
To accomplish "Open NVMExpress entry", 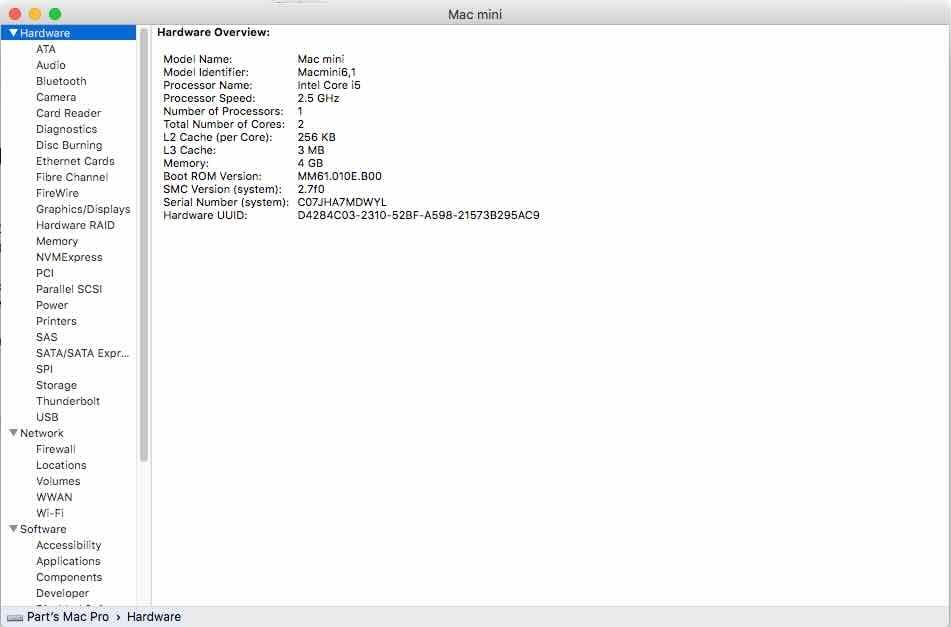I will (69, 257).
